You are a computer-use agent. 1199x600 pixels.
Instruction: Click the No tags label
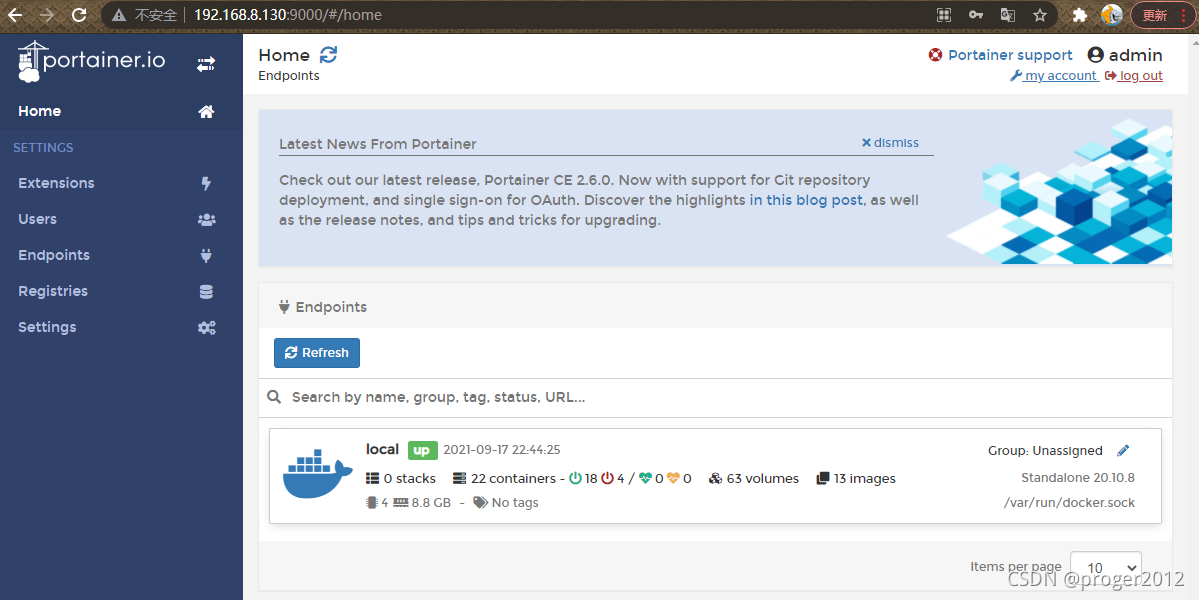click(515, 503)
